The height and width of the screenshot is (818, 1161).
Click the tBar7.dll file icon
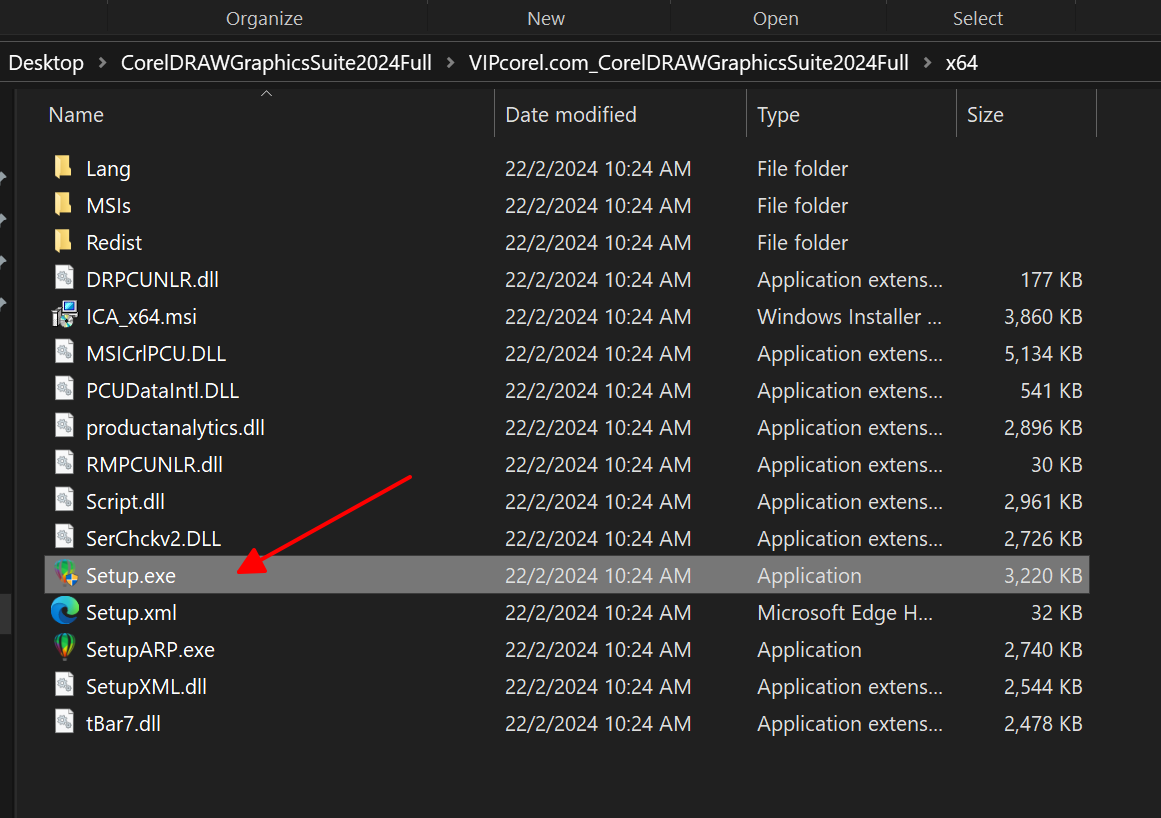(x=64, y=723)
